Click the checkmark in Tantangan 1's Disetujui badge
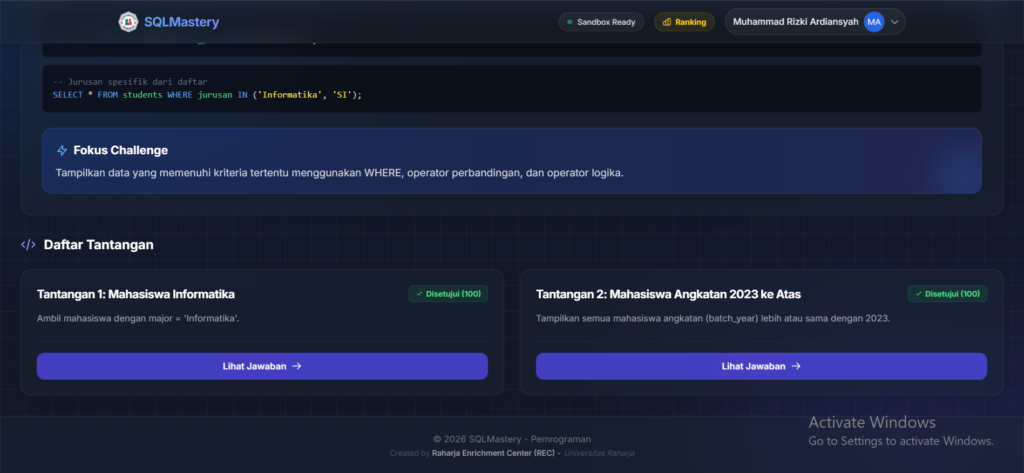The image size is (1024, 473). [419, 294]
